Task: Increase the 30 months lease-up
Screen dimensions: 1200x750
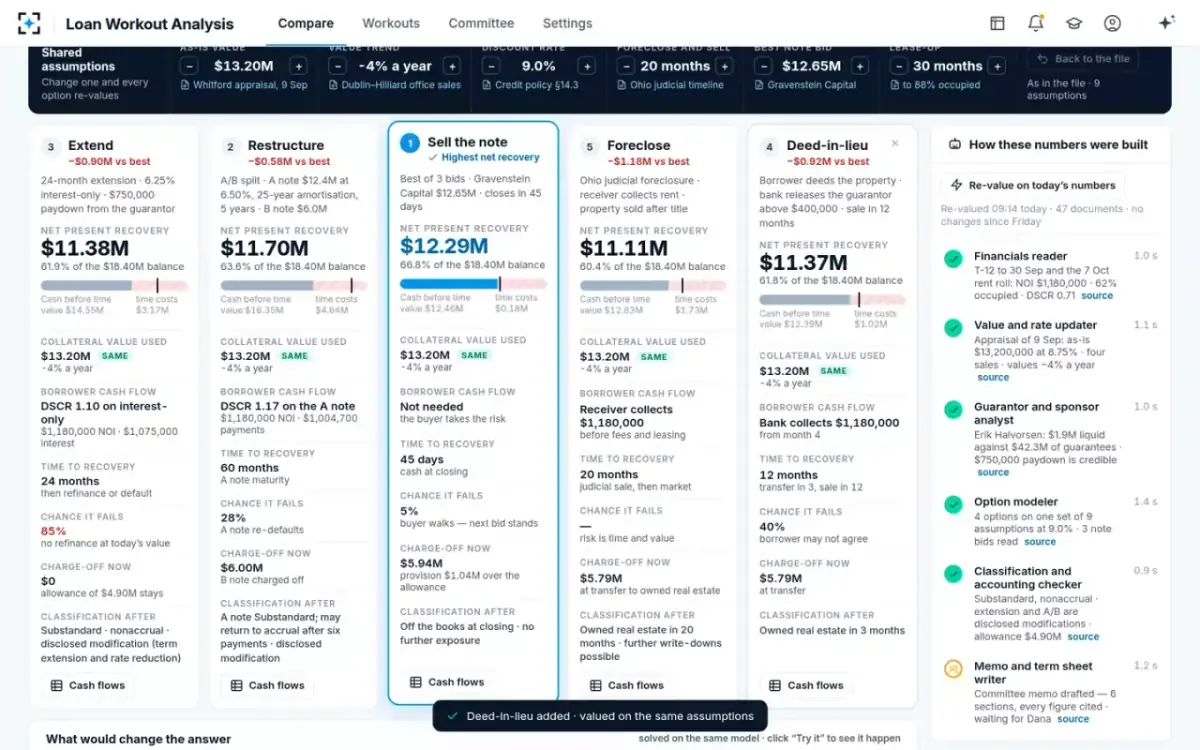Action: pos(997,66)
